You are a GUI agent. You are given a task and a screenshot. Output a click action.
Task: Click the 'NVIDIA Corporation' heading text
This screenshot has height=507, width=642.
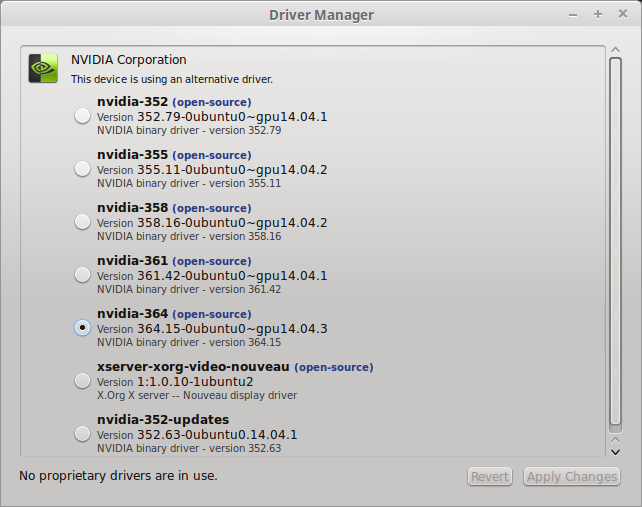click(x=129, y=60)
